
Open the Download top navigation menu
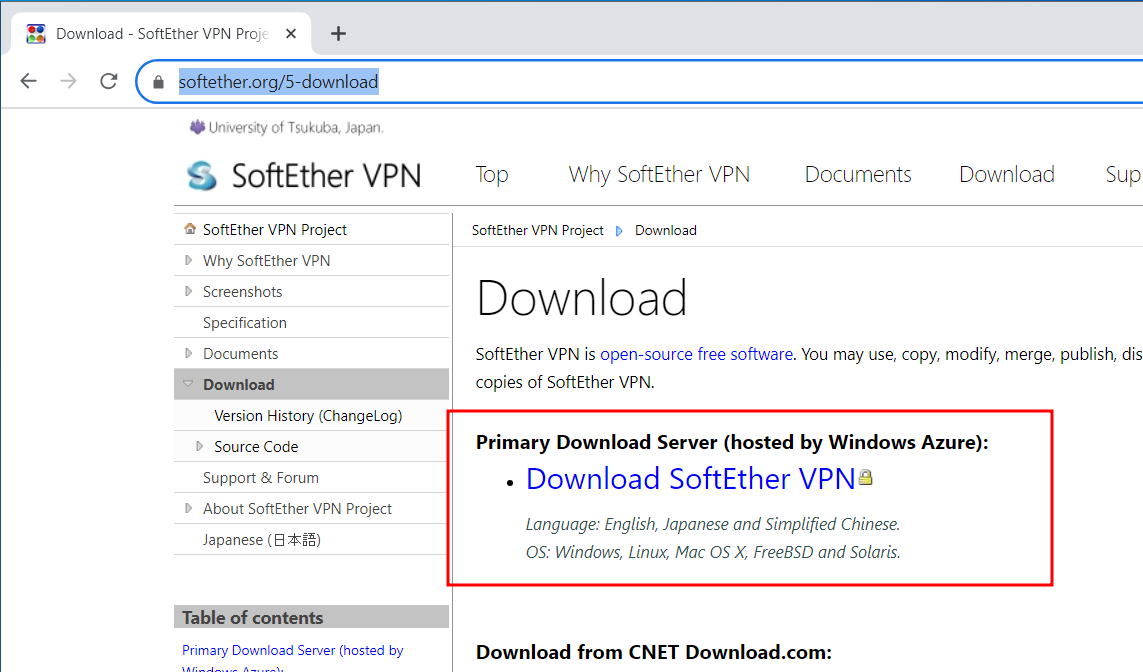(x=1006, y=174)
